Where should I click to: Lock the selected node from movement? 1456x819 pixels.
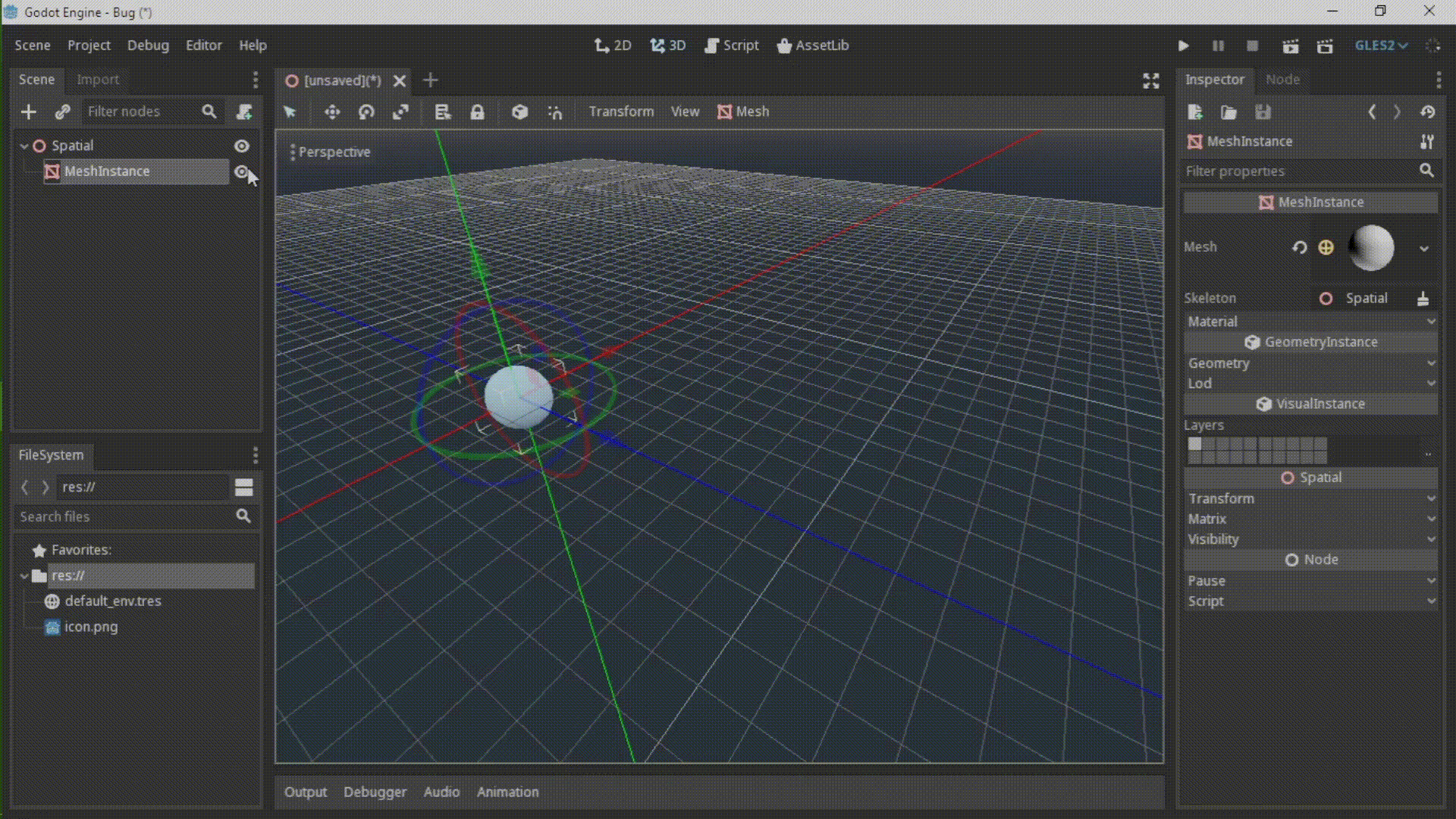pos(477,111)
